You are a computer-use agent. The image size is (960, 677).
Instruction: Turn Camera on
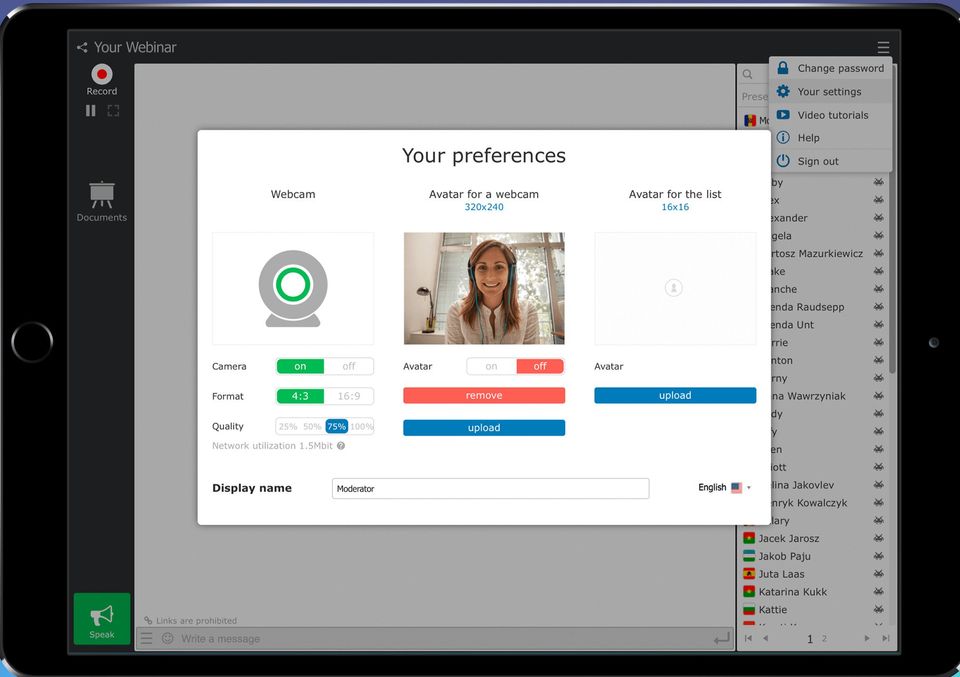[300, 366]
